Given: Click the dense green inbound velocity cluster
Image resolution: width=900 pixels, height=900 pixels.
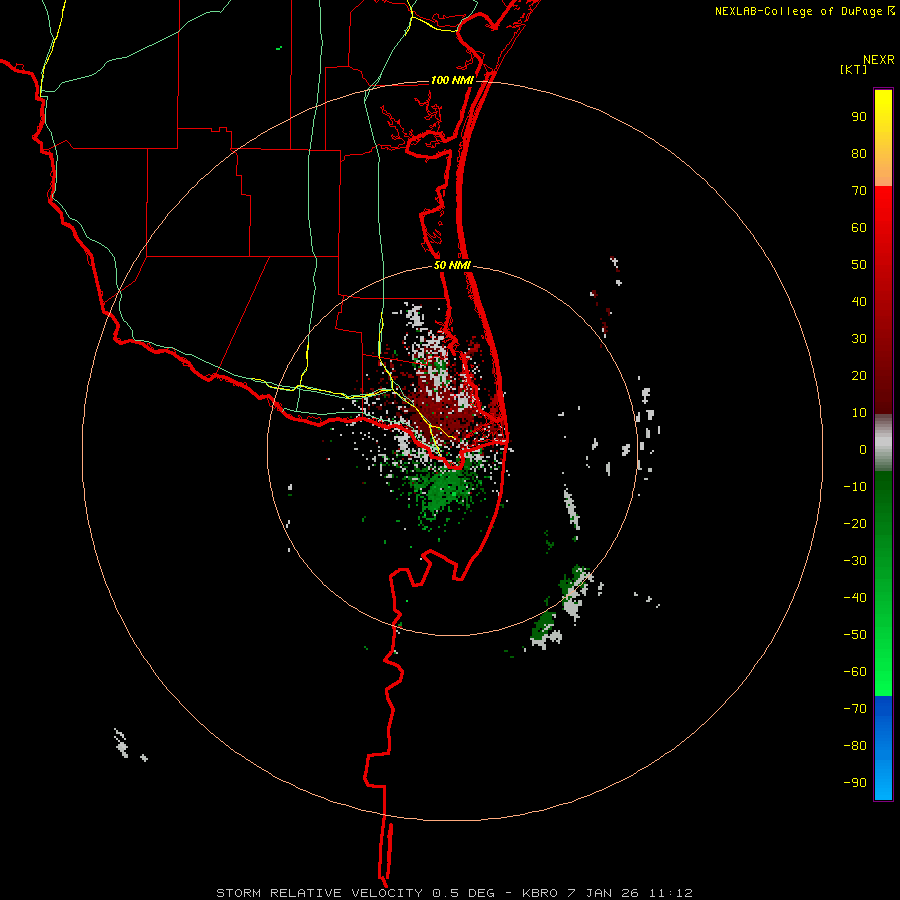Looking at the screenshot, I should click(x=443, y=490).
